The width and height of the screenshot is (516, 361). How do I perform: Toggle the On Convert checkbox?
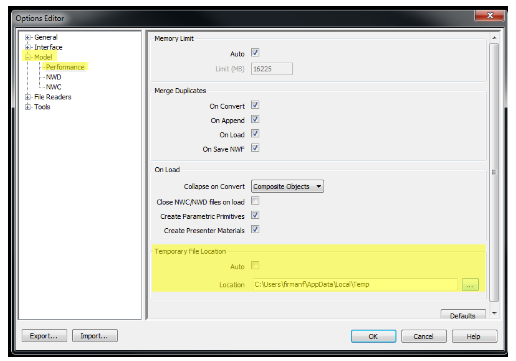pos(255,105)
